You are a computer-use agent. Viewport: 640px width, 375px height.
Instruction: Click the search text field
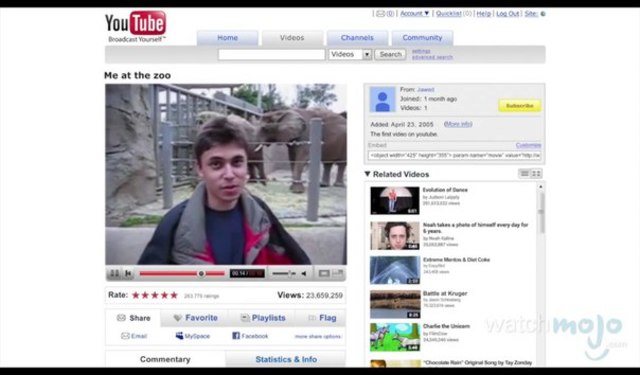pos(271,54)
